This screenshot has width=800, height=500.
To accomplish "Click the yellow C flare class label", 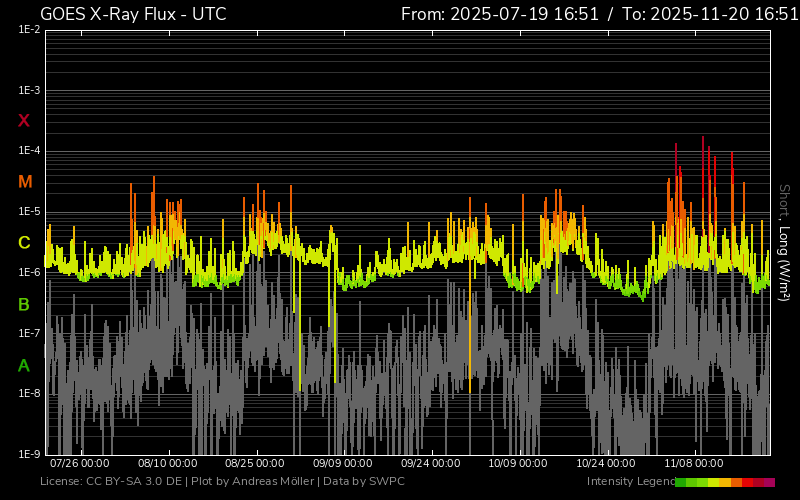I will tap(24, 243).
